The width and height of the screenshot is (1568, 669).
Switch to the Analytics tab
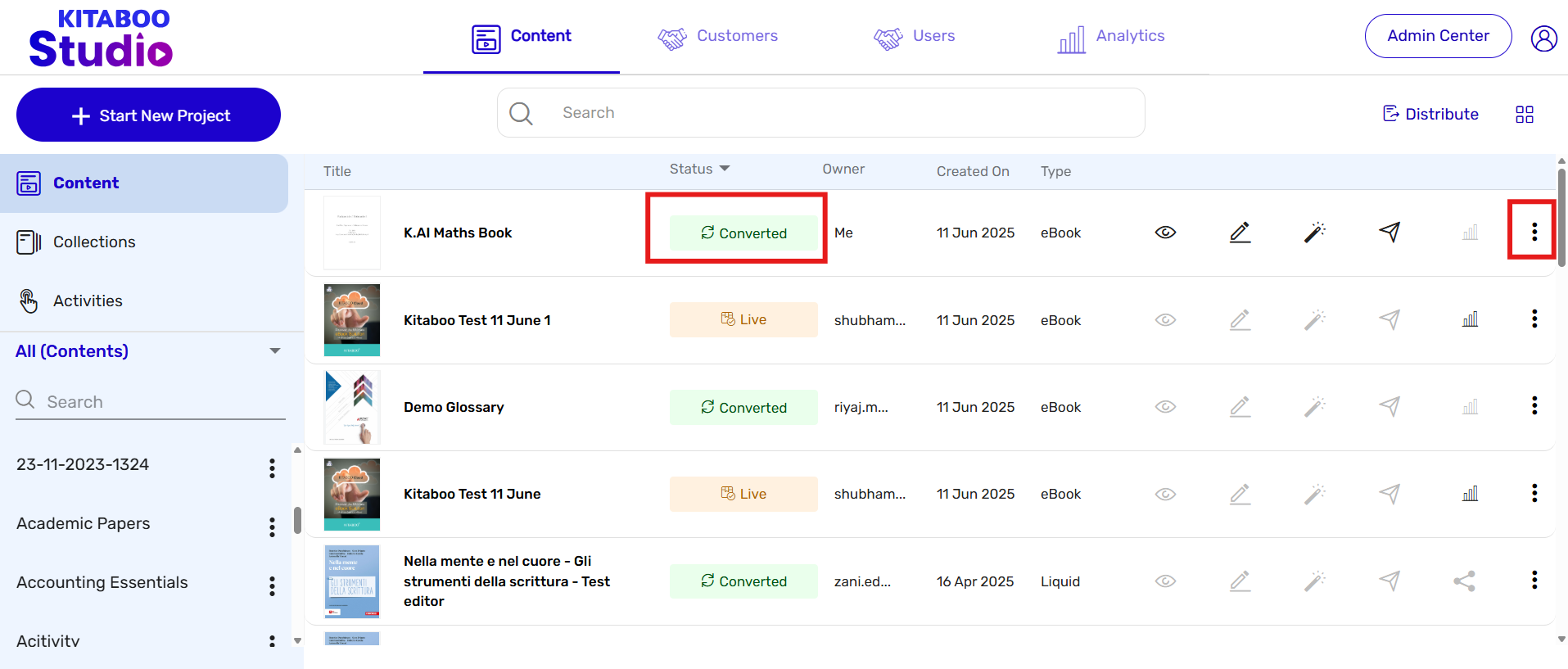[x=1111, y=37]
